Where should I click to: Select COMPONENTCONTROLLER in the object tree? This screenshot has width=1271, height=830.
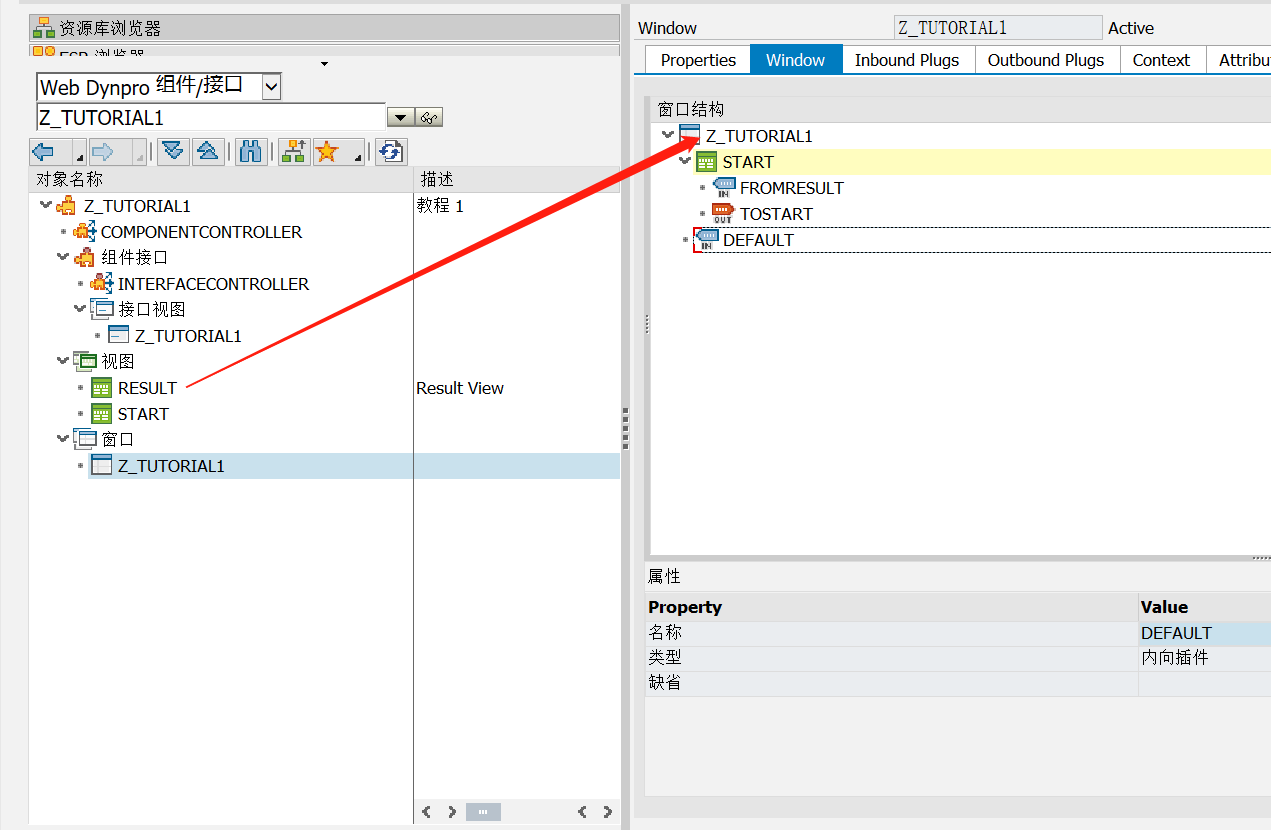point(200,232)
